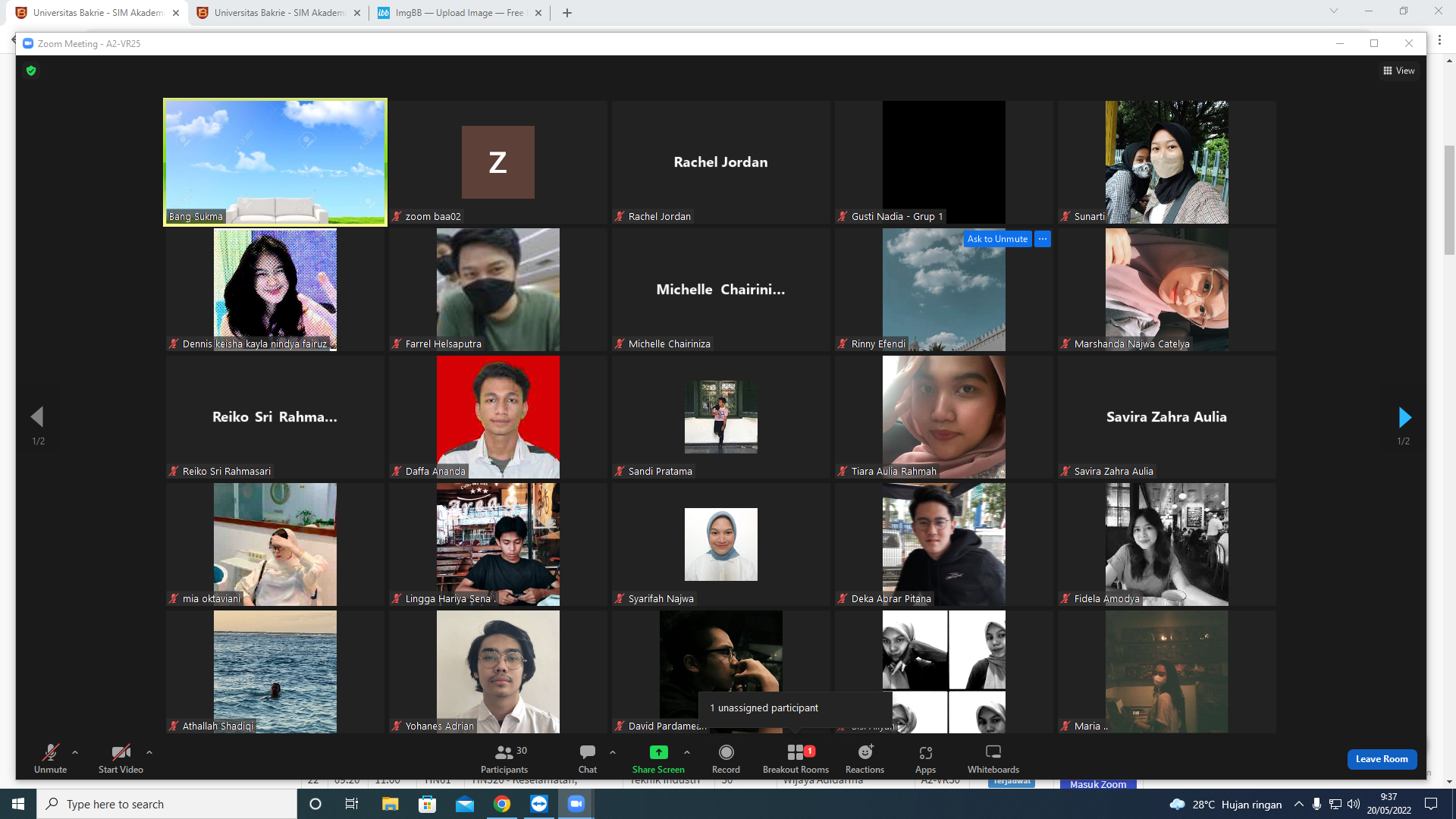Start recording with the Record button
The width and height of the screenshot is (1456, 819).
coord(726,758)
